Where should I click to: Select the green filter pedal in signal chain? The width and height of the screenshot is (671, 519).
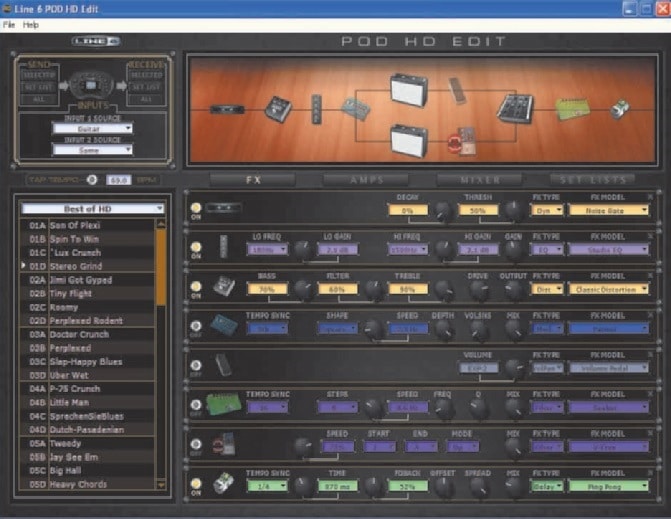click(x=572, y=109)
